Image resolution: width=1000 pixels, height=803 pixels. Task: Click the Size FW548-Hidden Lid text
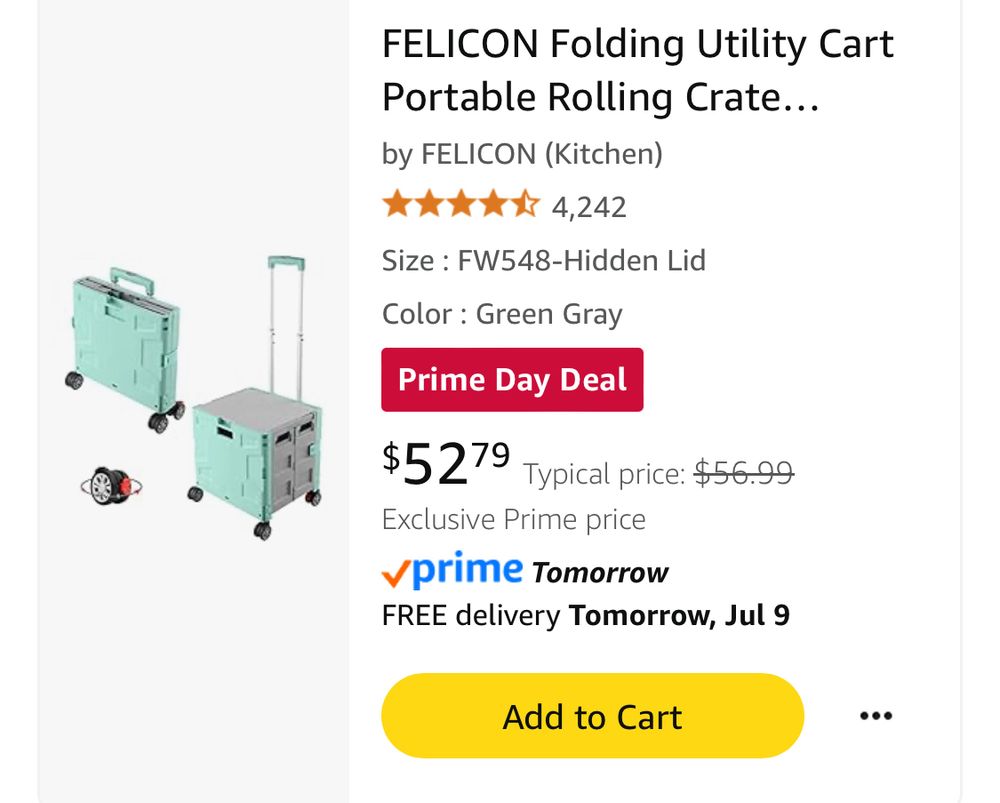pos(543,261)
